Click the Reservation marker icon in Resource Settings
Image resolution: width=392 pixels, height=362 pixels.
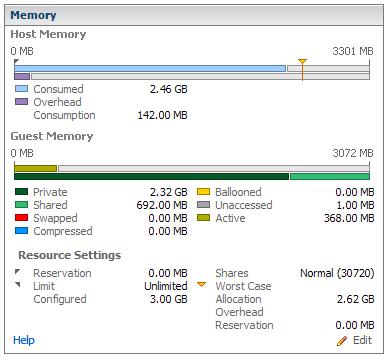pos(18,272)
